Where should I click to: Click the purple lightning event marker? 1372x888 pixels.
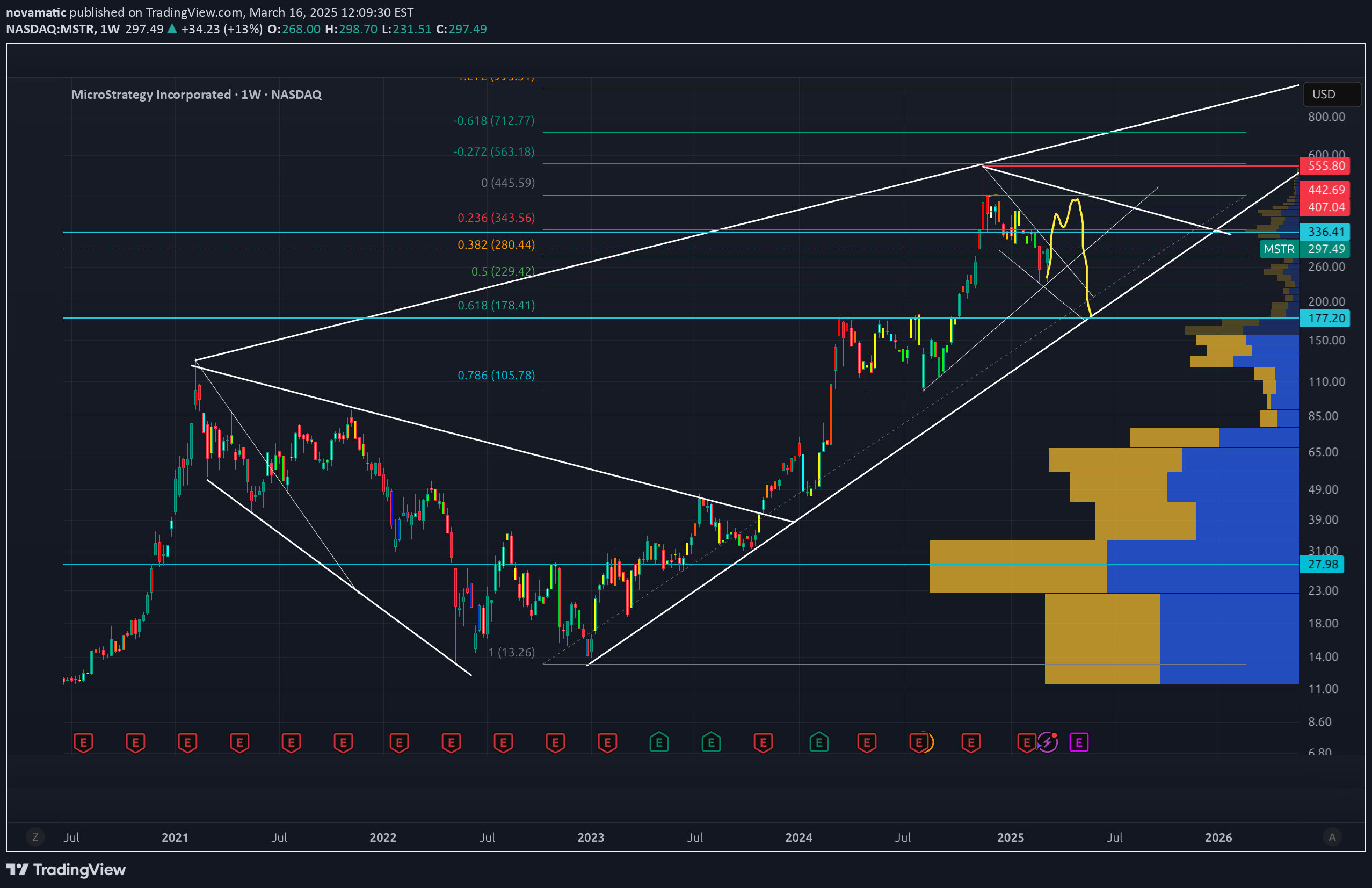tap(1048, 742)
